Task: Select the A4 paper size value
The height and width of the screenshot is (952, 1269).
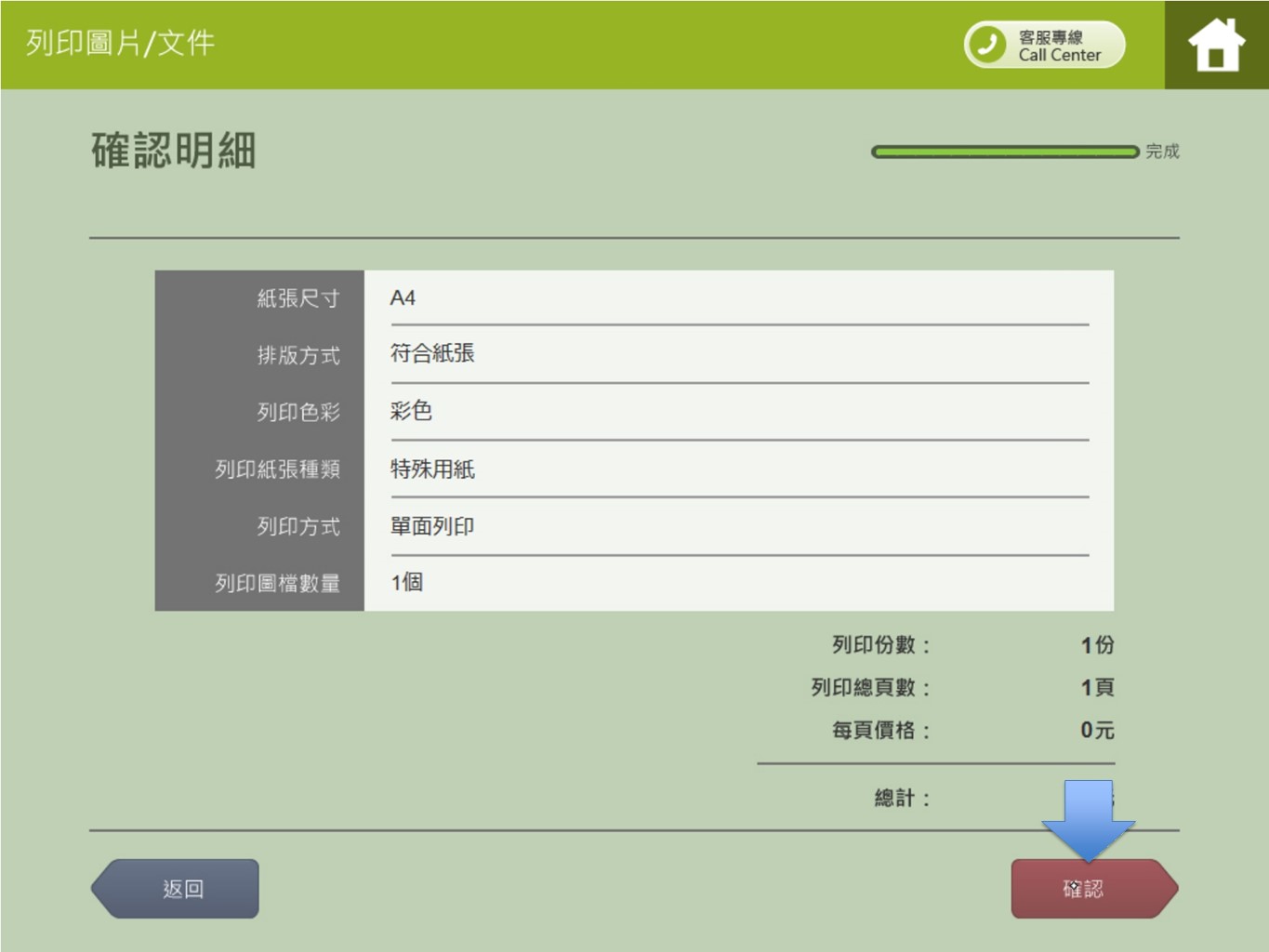Action: 403,298
